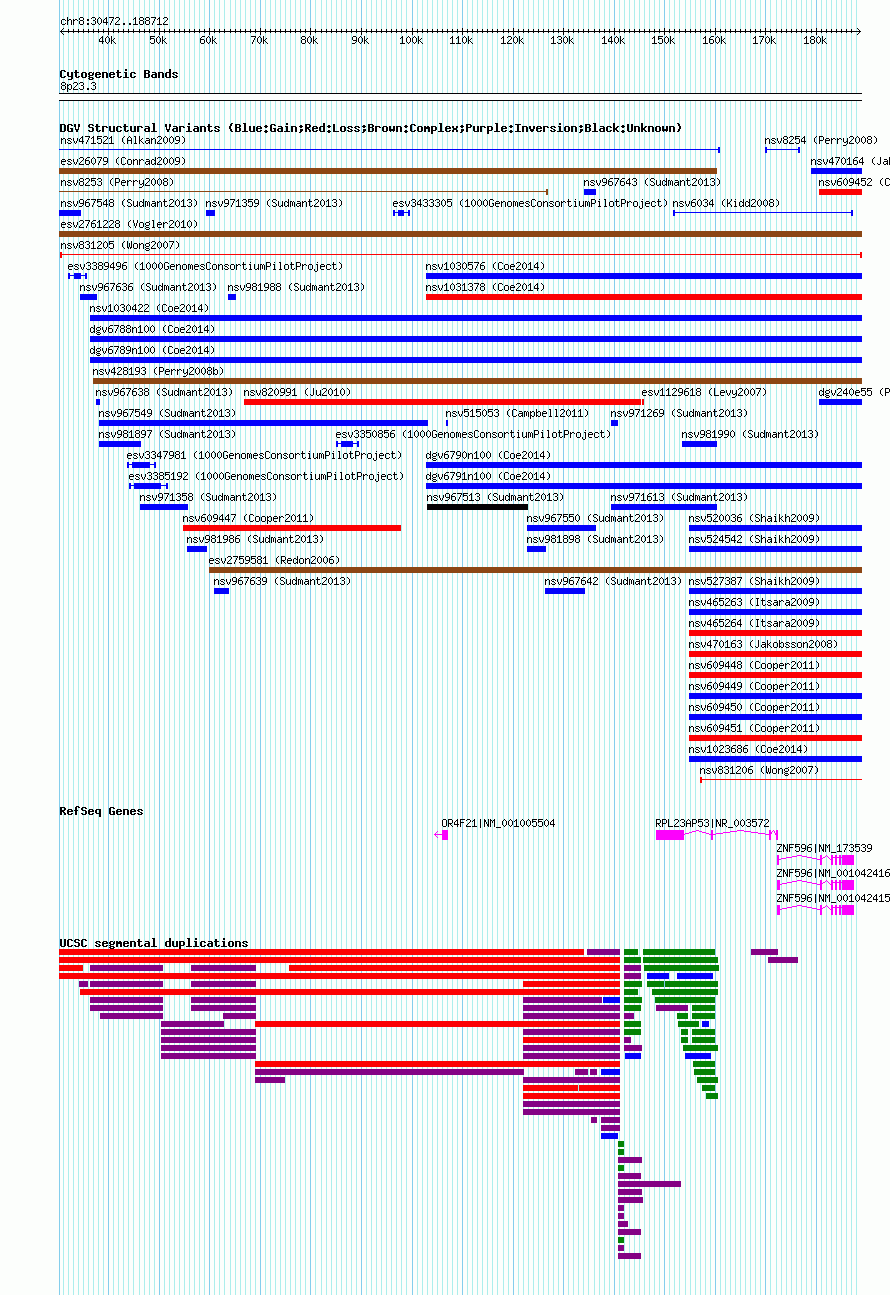Open esv2761228 (Vogler2010) label
The height and width of the screenshot is (1295, 890).
[129, 225]
